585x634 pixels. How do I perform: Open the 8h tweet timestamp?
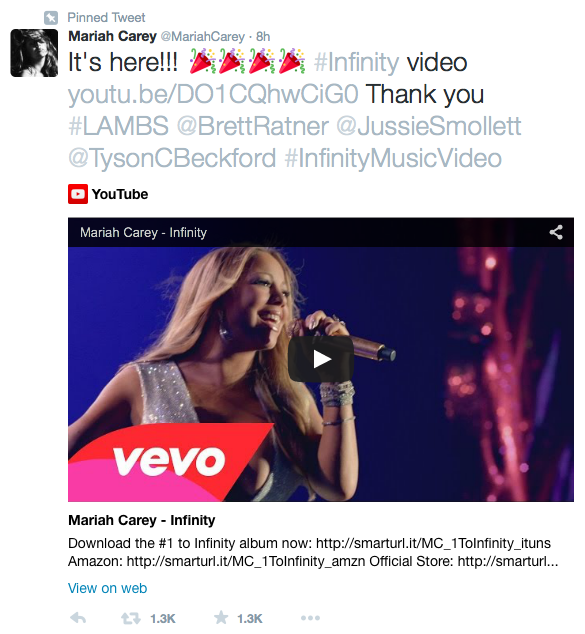tap(263, 37)
